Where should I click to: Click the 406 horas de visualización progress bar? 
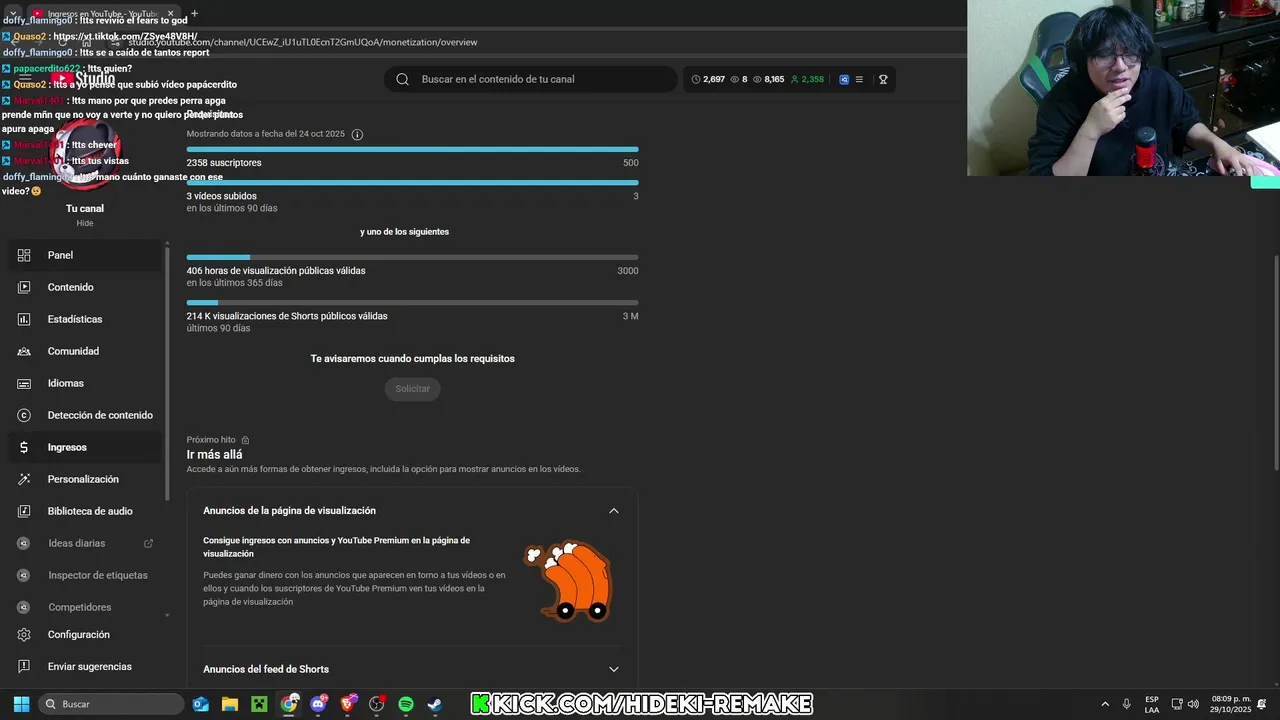[x=412, y=257]
